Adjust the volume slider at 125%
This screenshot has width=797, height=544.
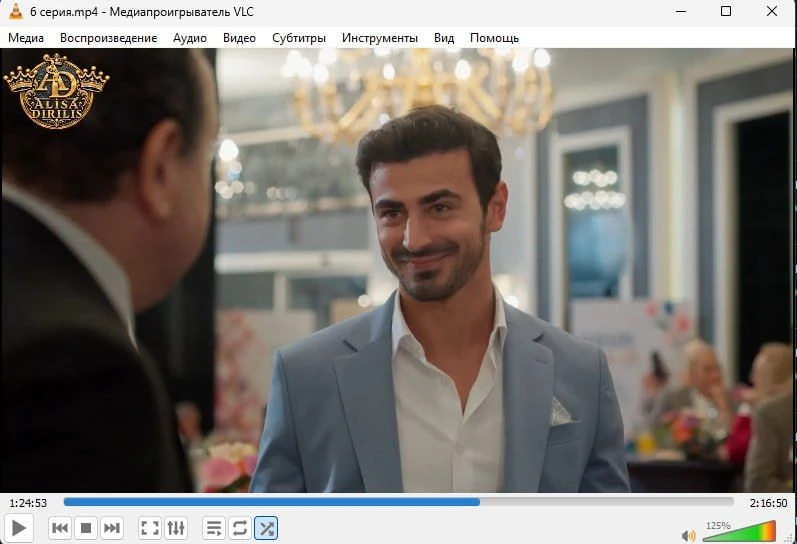pos(740,531)
